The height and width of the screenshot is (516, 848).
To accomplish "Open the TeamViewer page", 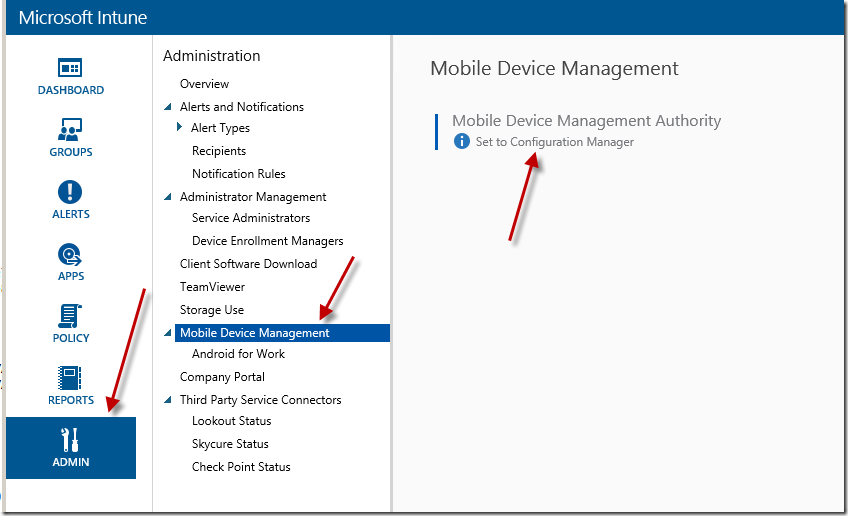I will [x=213, y=287].
